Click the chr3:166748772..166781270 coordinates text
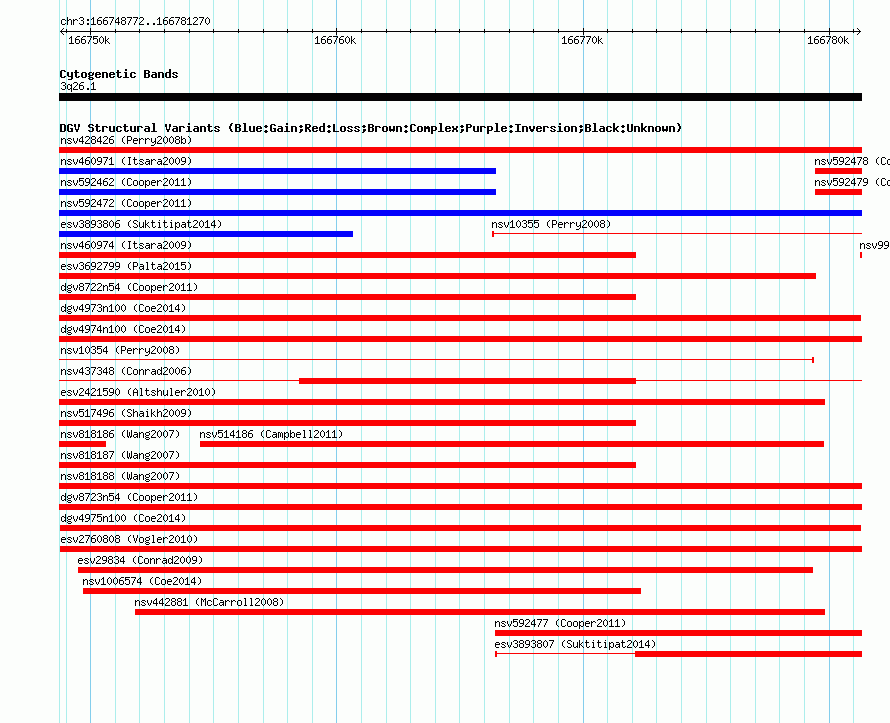 click(135, 21)
